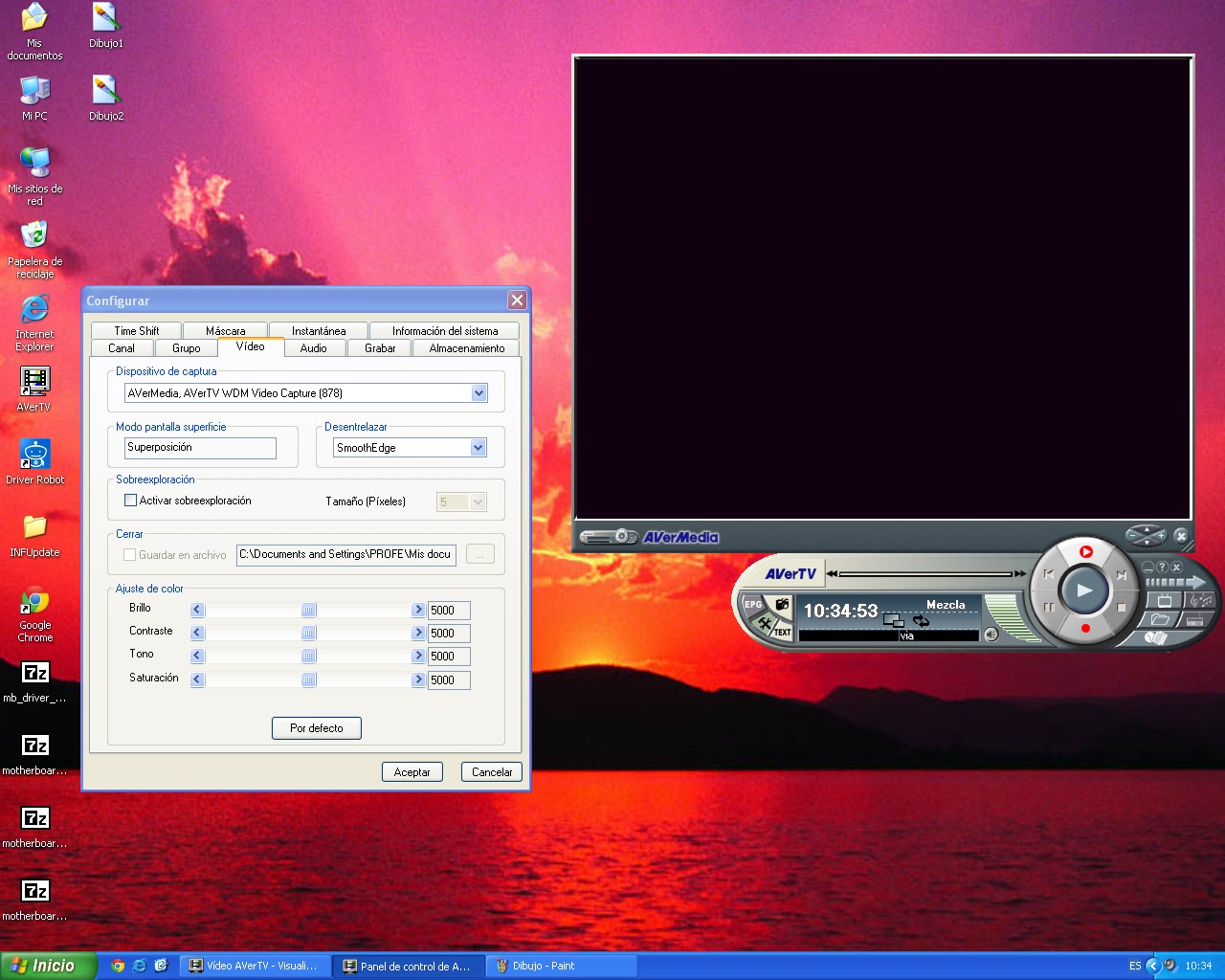Click the large central play button
Viewport: 1225px width, 980px height.
click(1084, 590)
